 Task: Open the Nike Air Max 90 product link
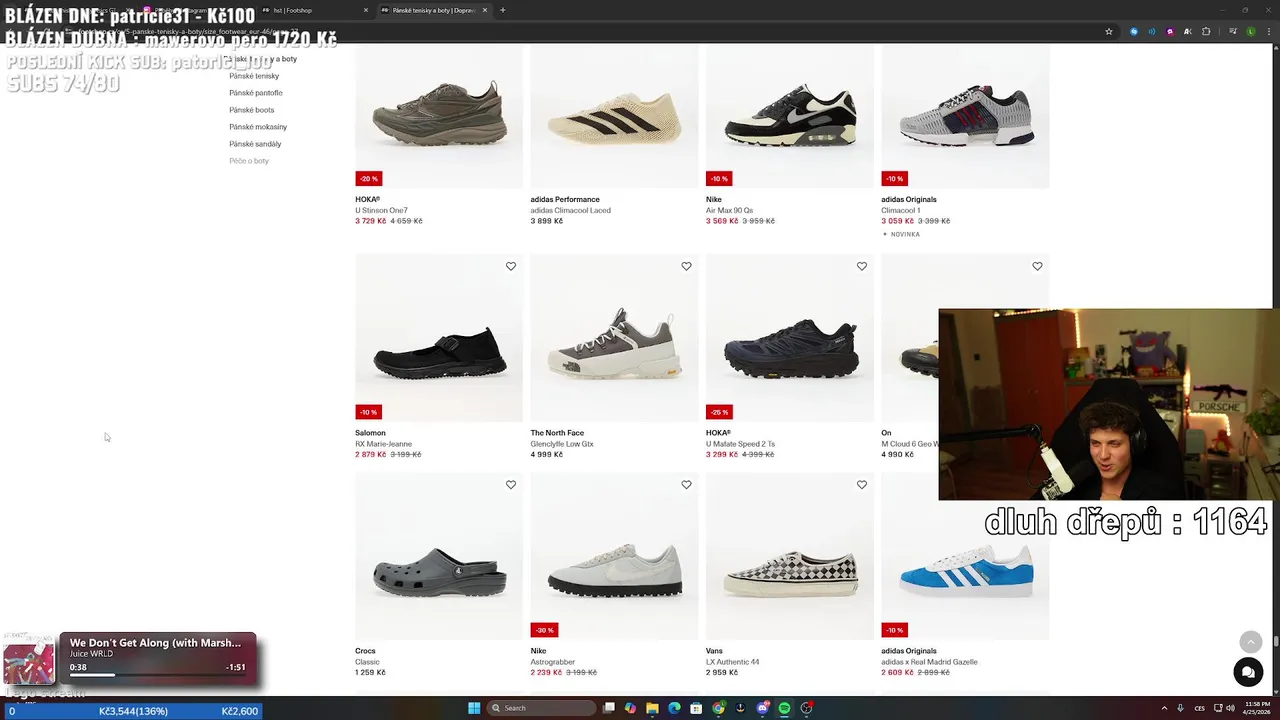pos(729,210)
